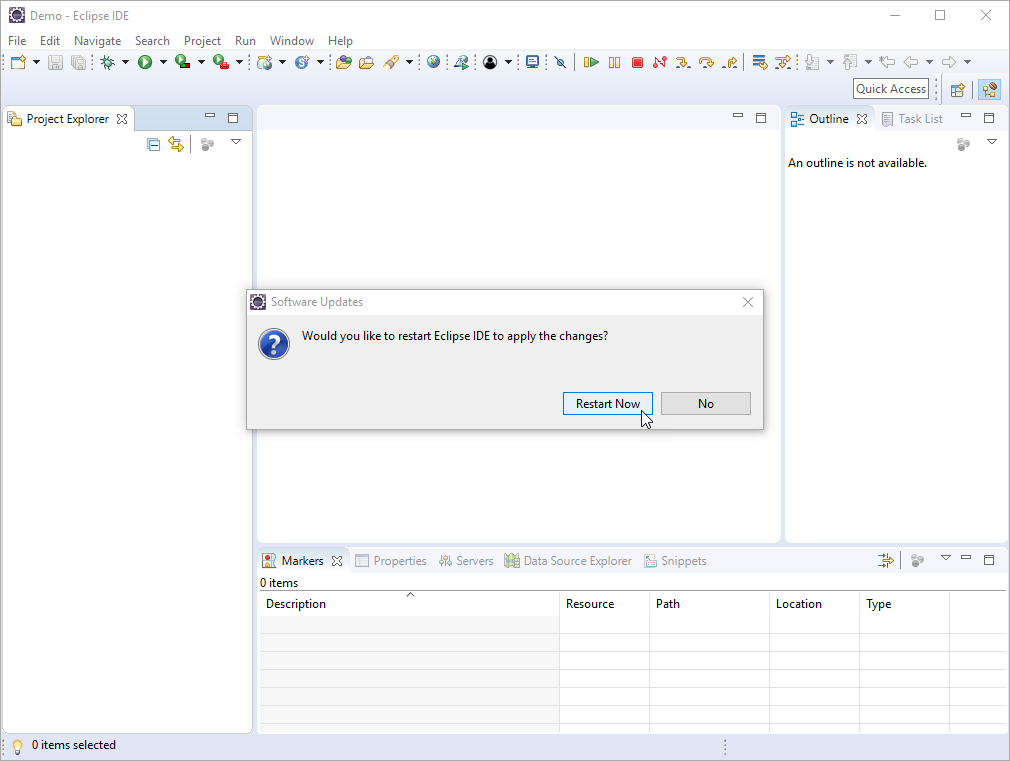
Task: Click No to decline the restart
Action: coord(705,403)
